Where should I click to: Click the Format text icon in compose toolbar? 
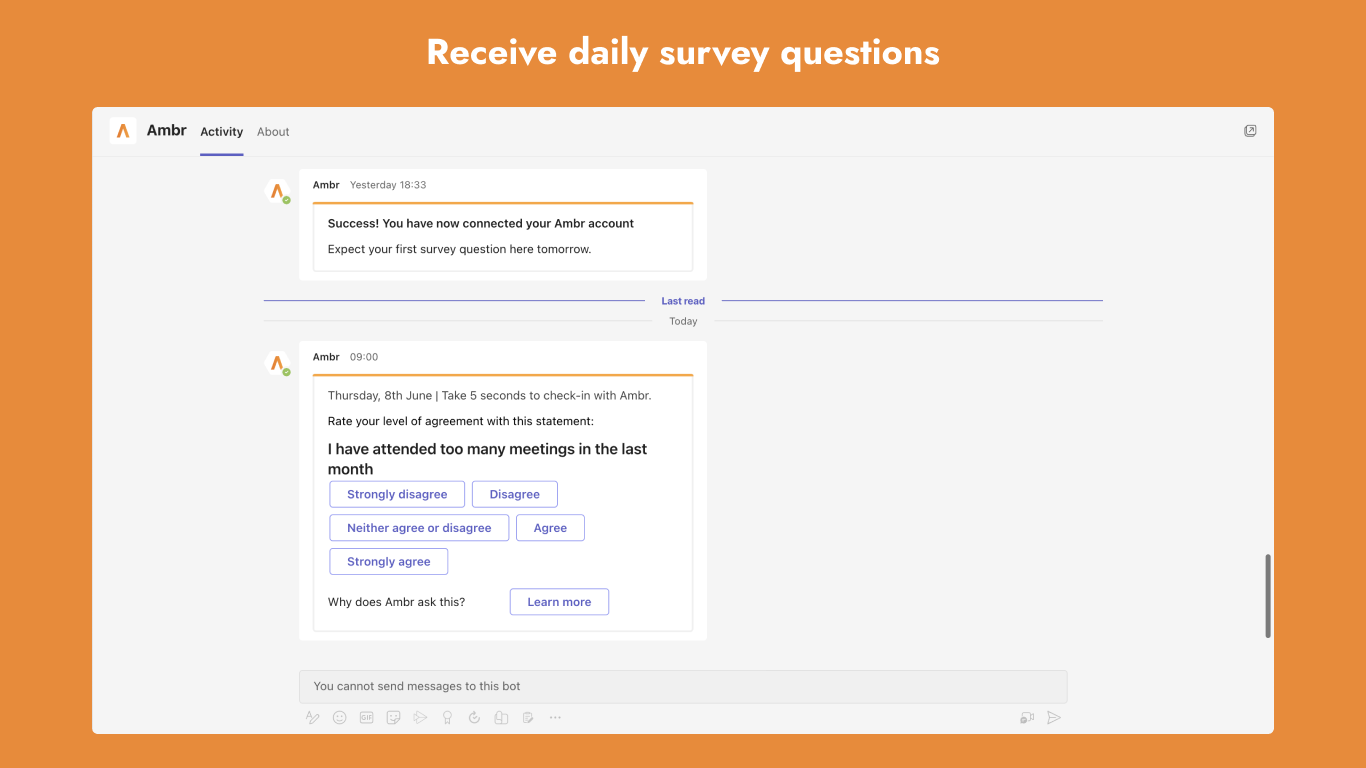pos(313,717)
